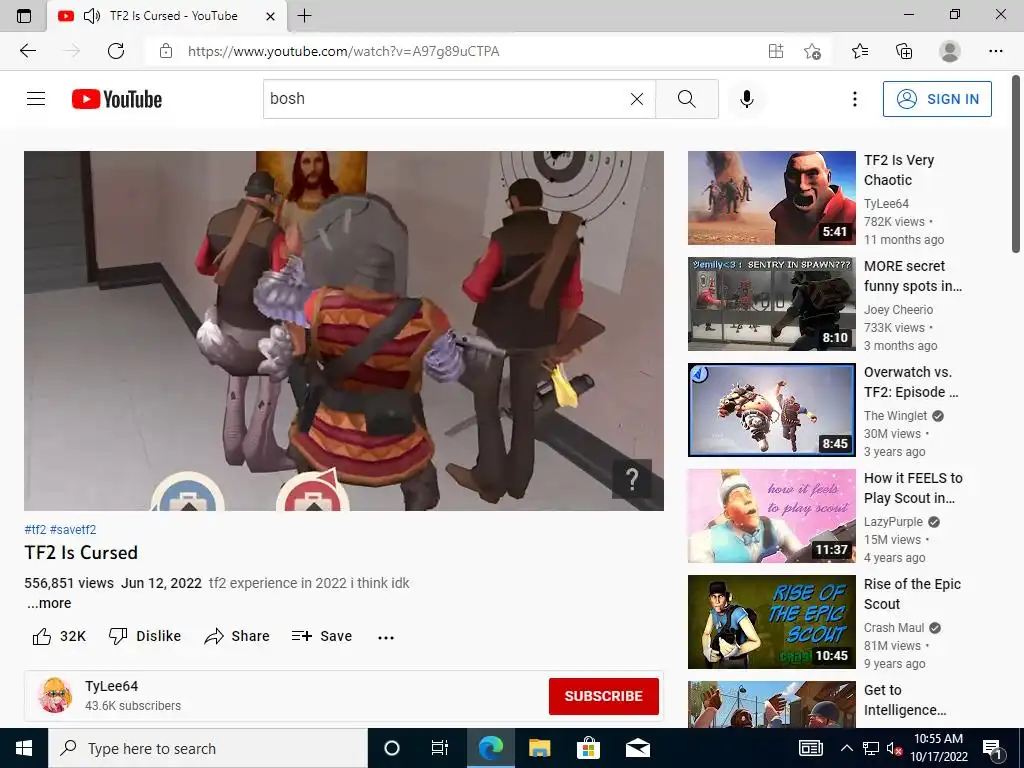
Task: Open The Winglet channel name
Action: [895, 416]
